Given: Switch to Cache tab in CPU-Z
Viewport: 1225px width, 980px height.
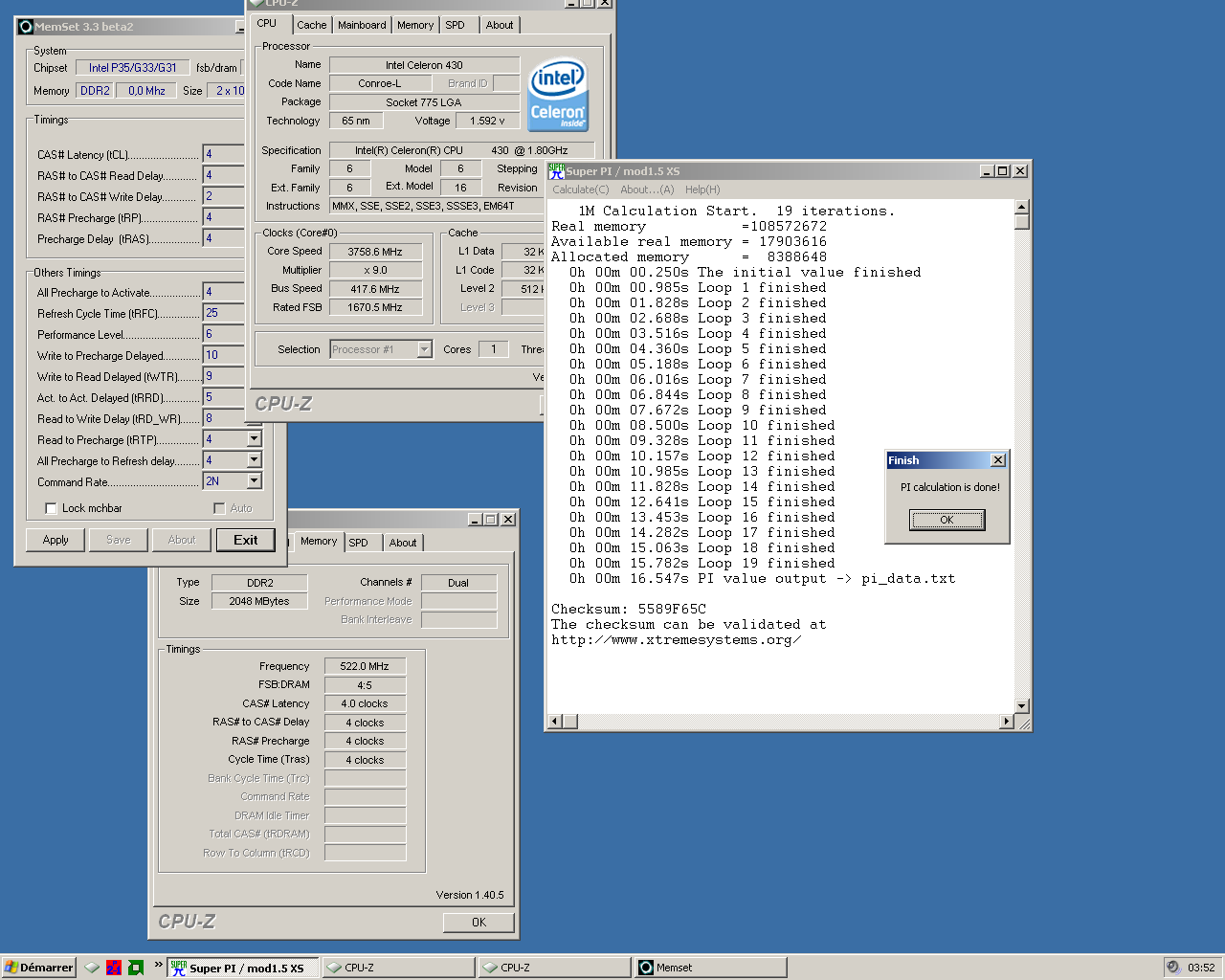Looking at the screenshot, I should pyautogui.click(x=311, y=25).
